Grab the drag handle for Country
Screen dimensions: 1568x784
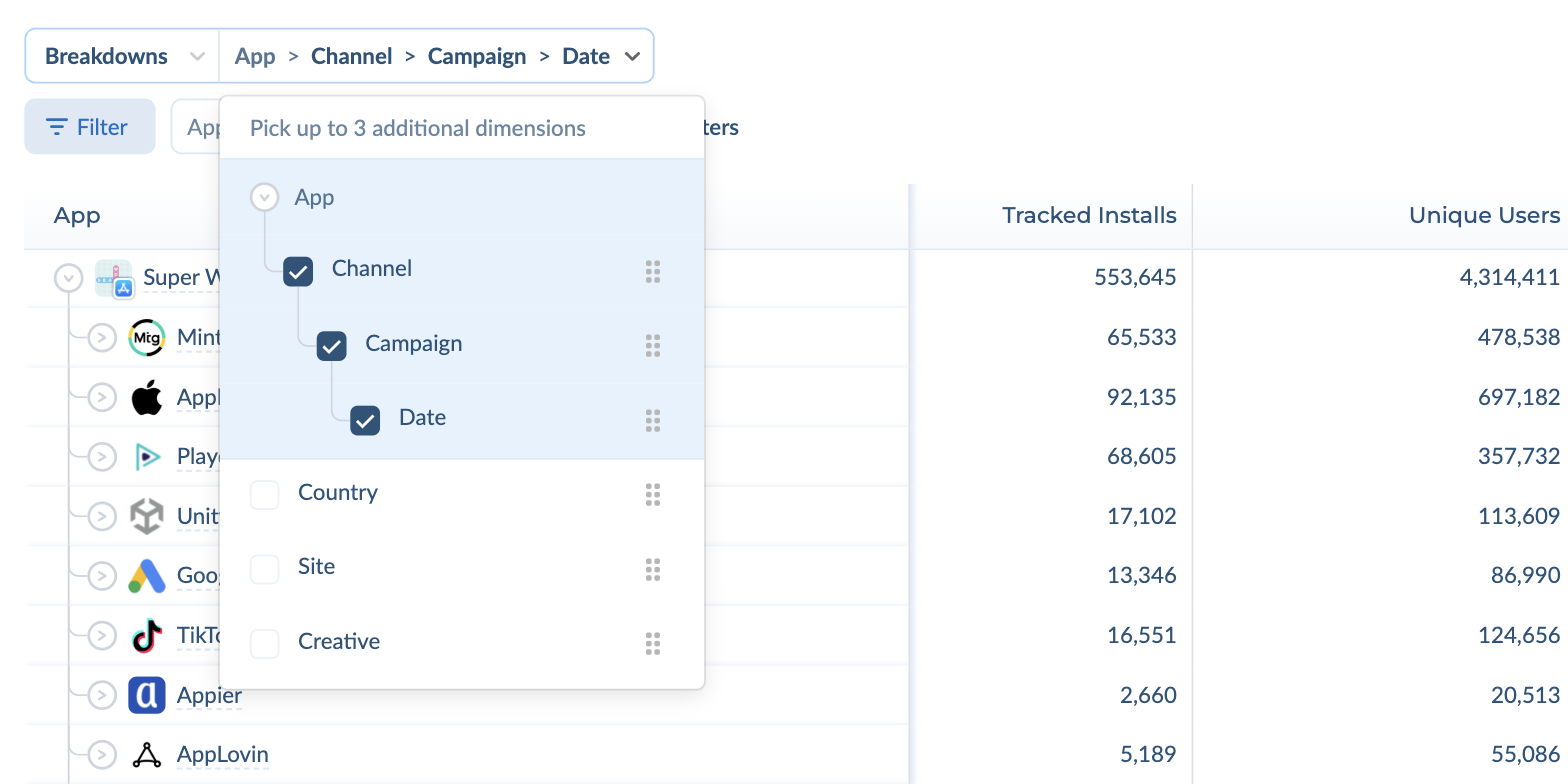[x=653, y=495]
